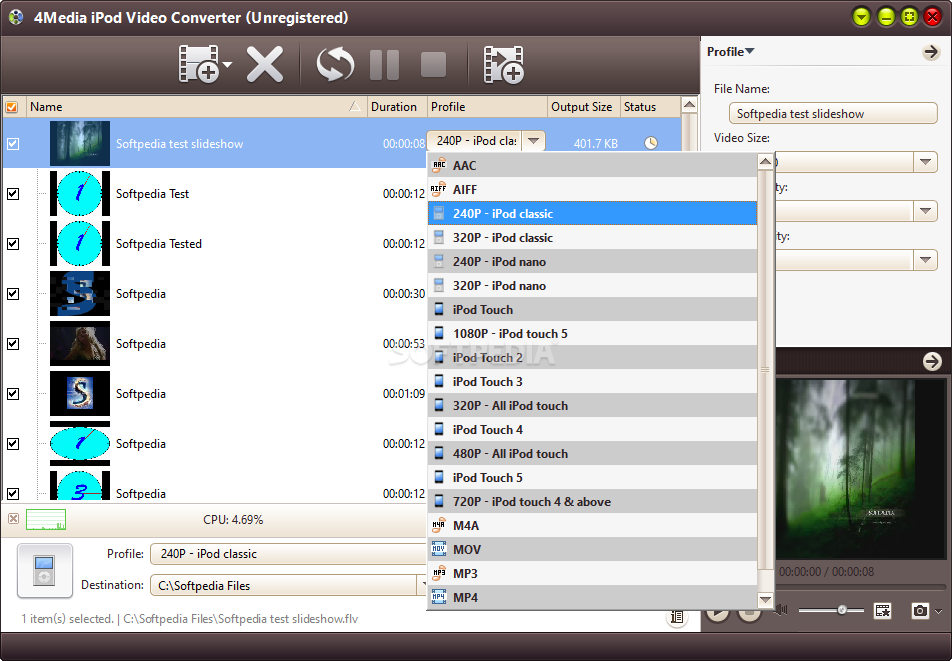Click the Status column header

point(650,107)
